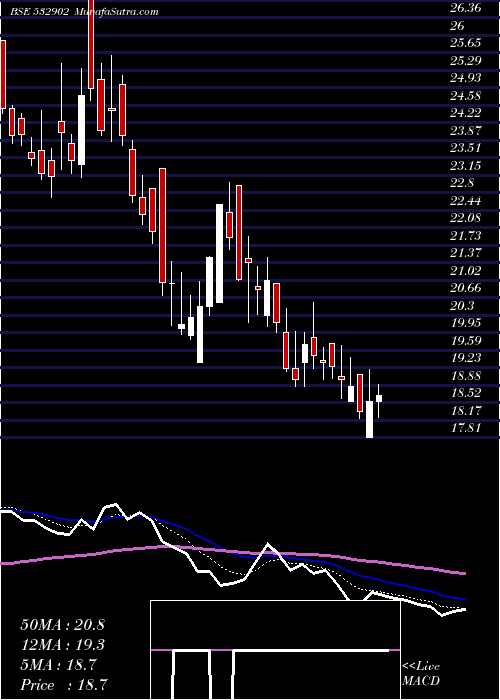Click the 20.66 price level label
Screen dimensions: 500x700
466,288
